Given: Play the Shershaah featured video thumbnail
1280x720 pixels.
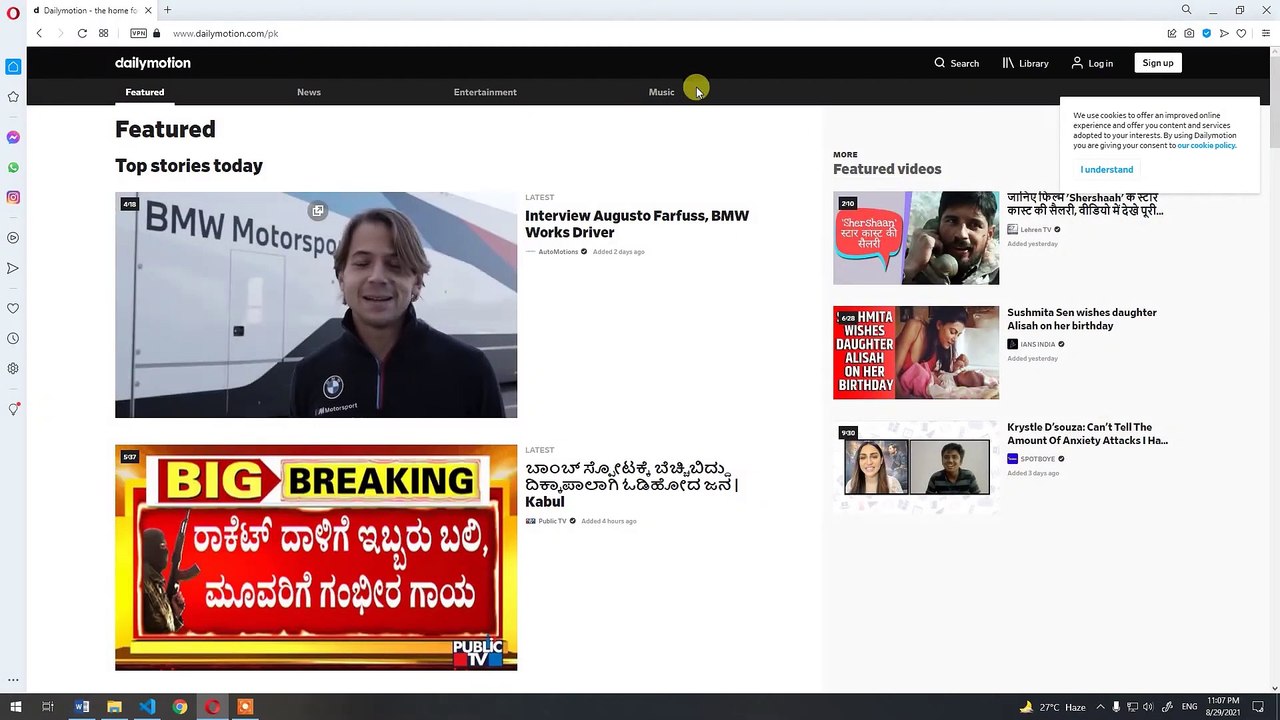Looking at the screenshot, I should pyautogui.click(x=916, y=238).
